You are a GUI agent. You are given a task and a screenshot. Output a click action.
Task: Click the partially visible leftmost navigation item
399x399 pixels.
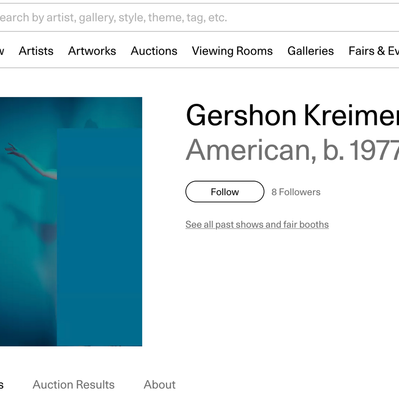[x=2, y=51]
